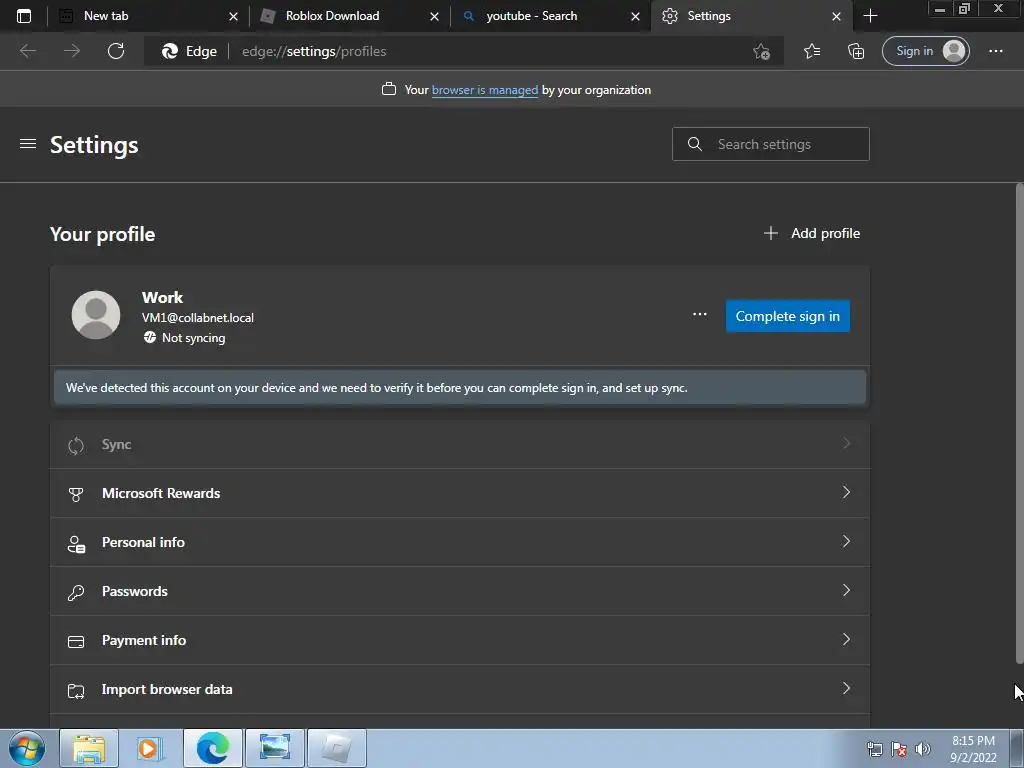Close the Roblox Download tab

[x=434, y=16]
